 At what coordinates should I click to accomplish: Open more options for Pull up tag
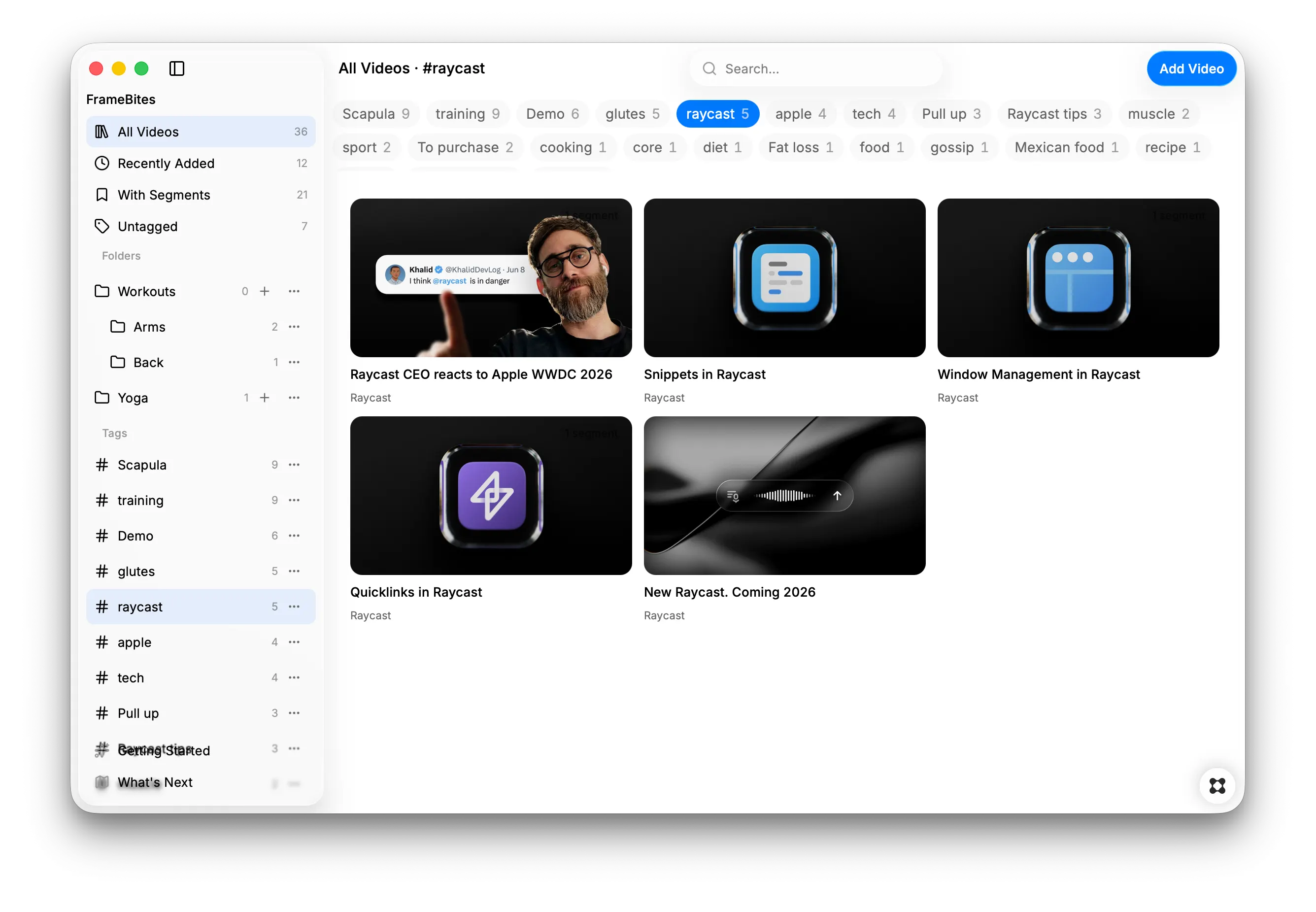pos(294,712)
